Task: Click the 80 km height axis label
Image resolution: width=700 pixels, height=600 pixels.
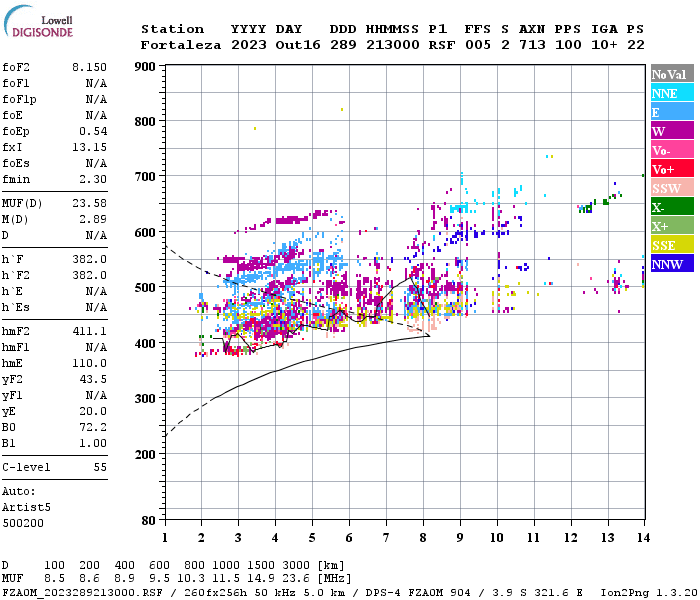Action: pos(149,520)
